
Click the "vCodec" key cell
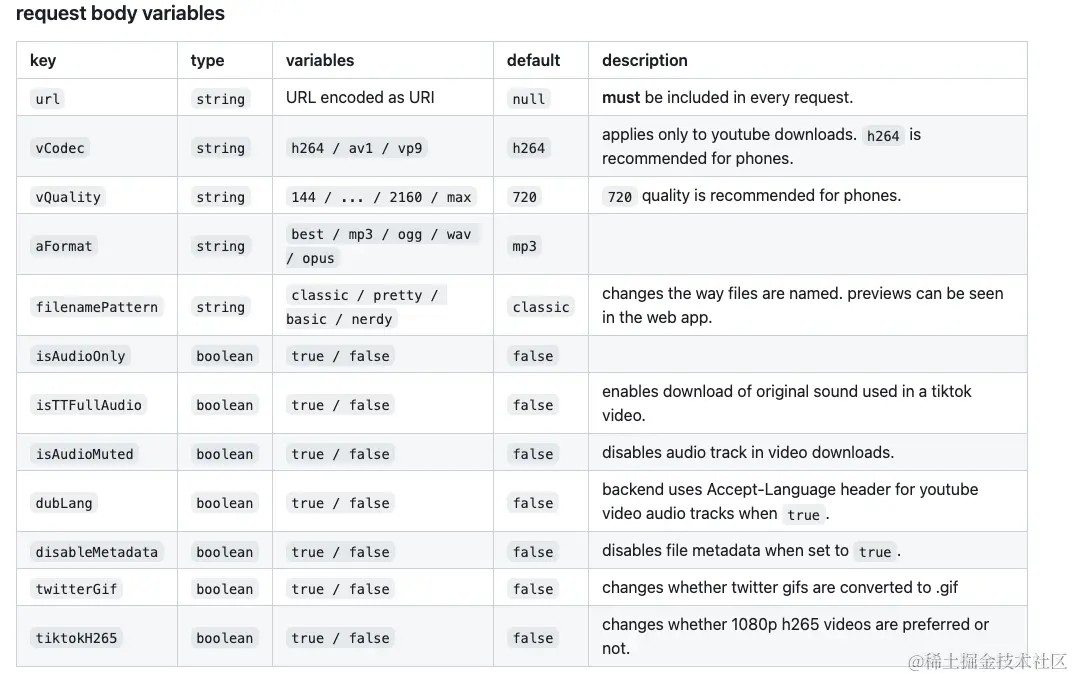pos(60,148)
